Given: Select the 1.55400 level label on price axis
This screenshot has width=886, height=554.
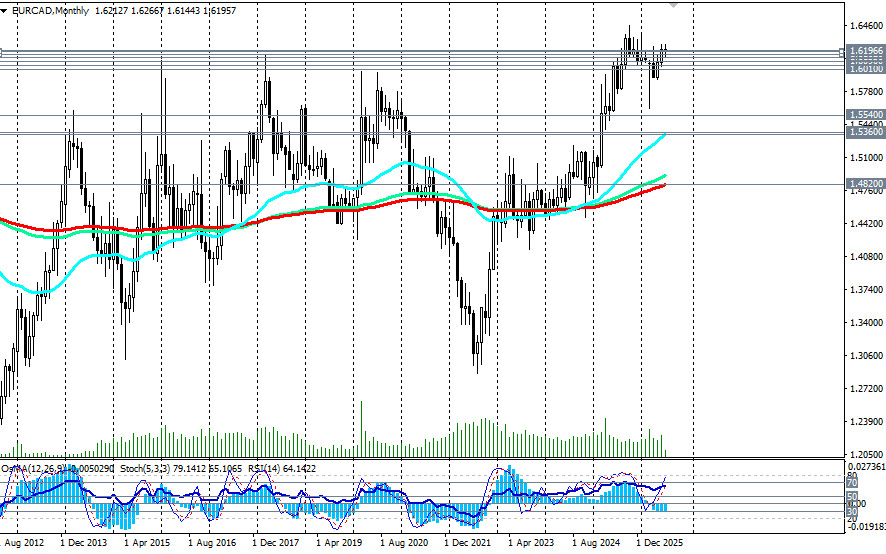Looking at the screenshot, I should pos(866,115).
